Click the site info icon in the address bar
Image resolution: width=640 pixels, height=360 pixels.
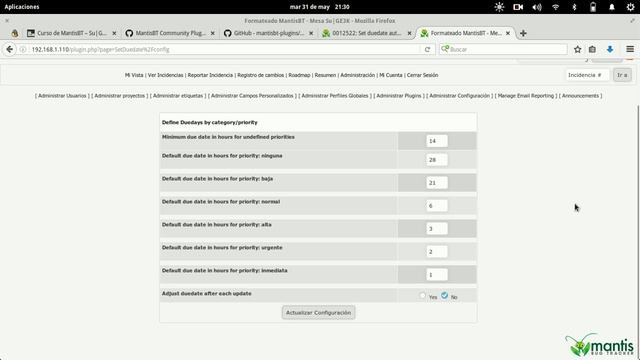point(23,49)
